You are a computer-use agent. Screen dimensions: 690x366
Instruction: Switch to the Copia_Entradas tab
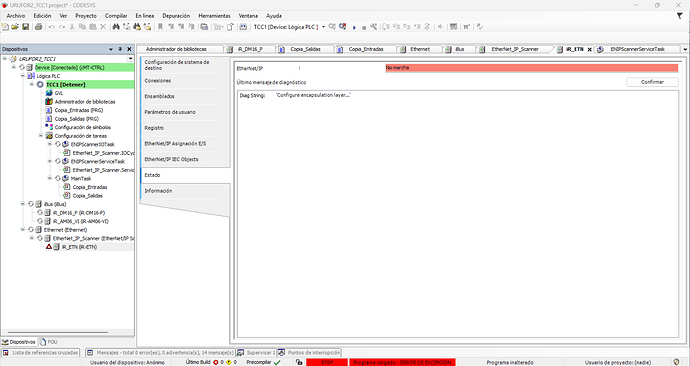click(x=366, y=49)
